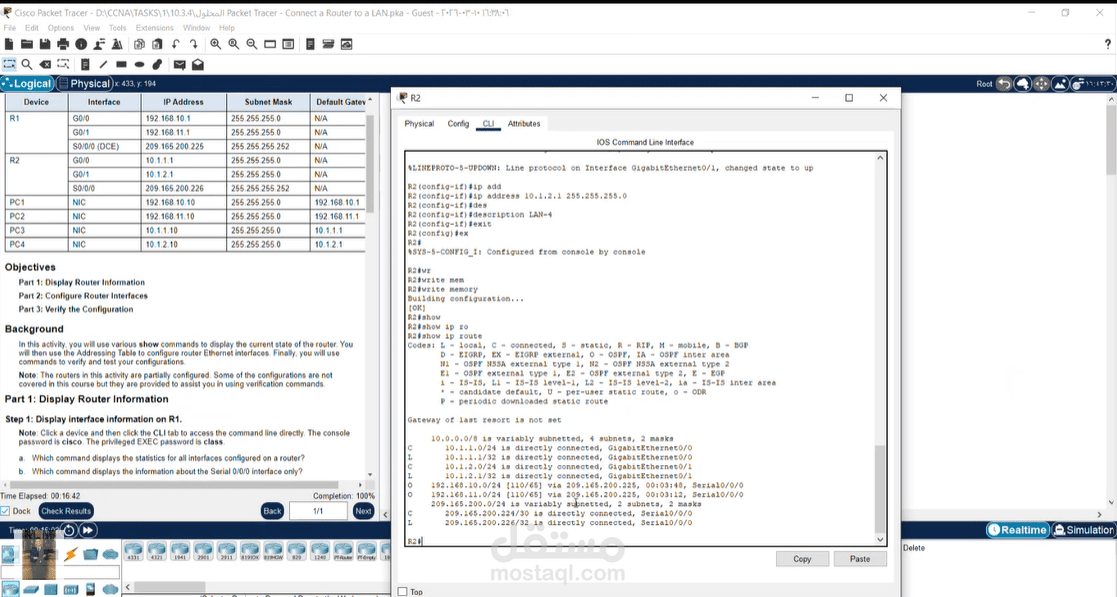1117x597 pixels.
Task: Toggle the Dock checkbox
Action: (5, 511)
